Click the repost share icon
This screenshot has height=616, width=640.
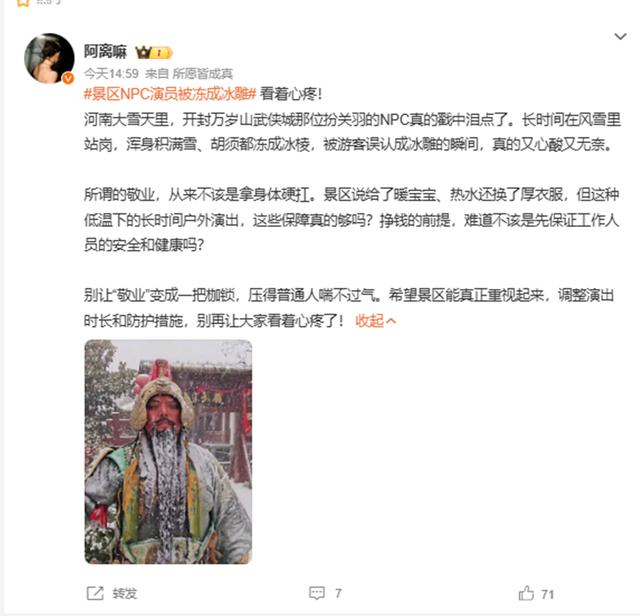tap(95, 593)
